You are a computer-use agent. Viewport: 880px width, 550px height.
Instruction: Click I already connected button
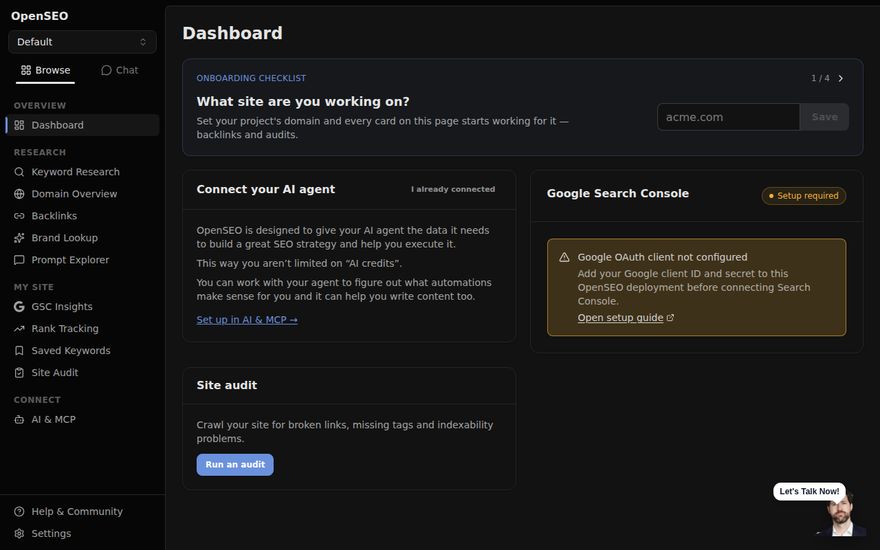click(453, 189)
